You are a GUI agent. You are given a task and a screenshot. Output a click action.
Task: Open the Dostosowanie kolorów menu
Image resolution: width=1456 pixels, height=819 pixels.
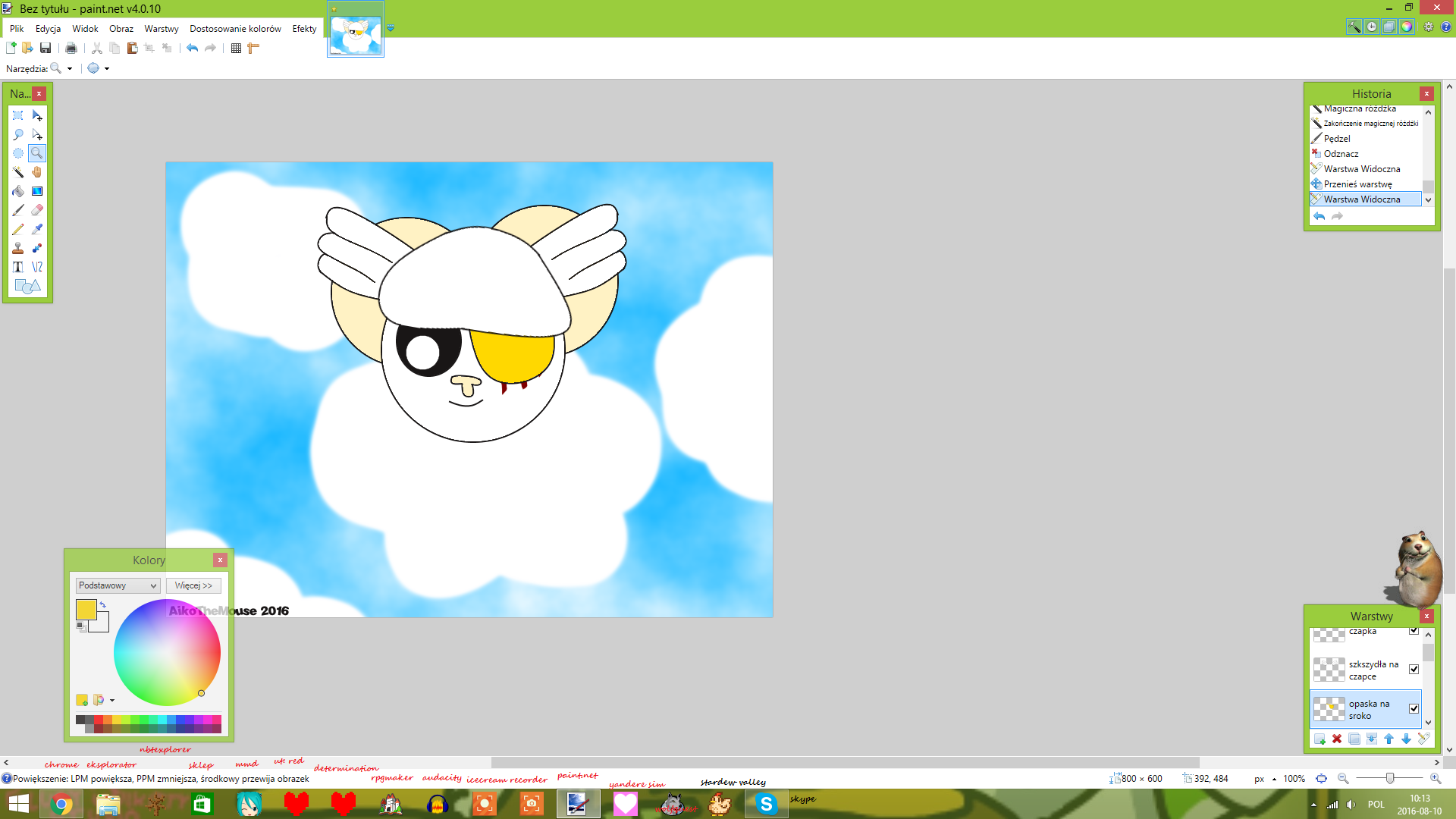click(235, 29)
